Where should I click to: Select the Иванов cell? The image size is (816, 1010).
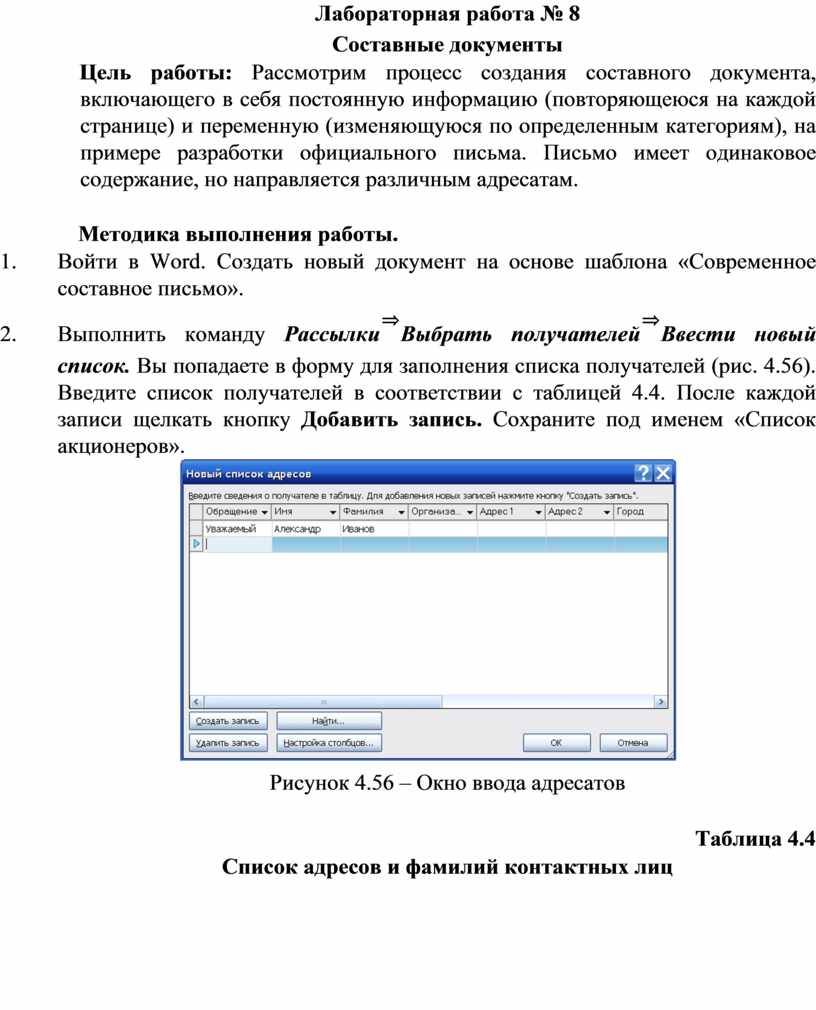[x=374, y=529]
